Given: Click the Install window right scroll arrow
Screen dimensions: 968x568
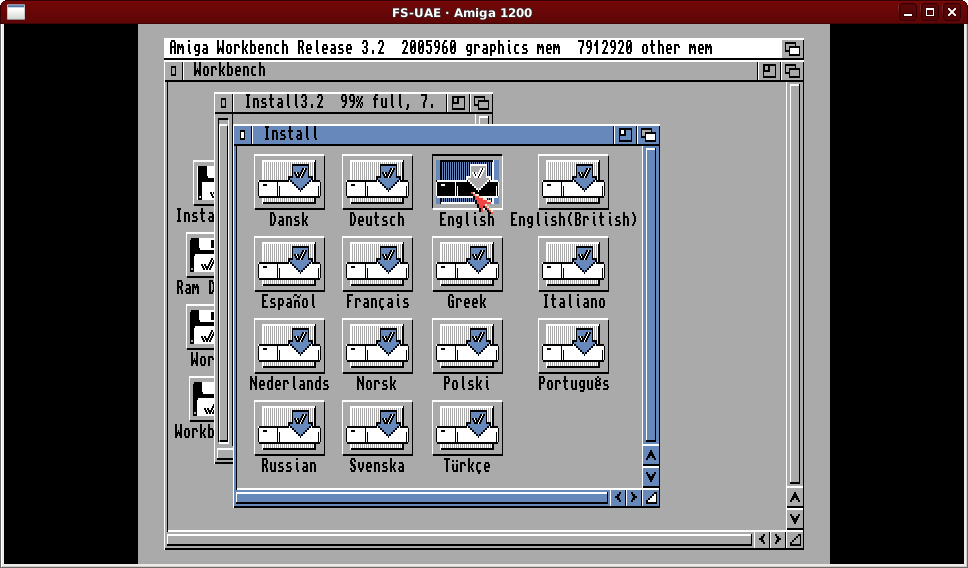Looking at the screenshot, I should [633, 498].
